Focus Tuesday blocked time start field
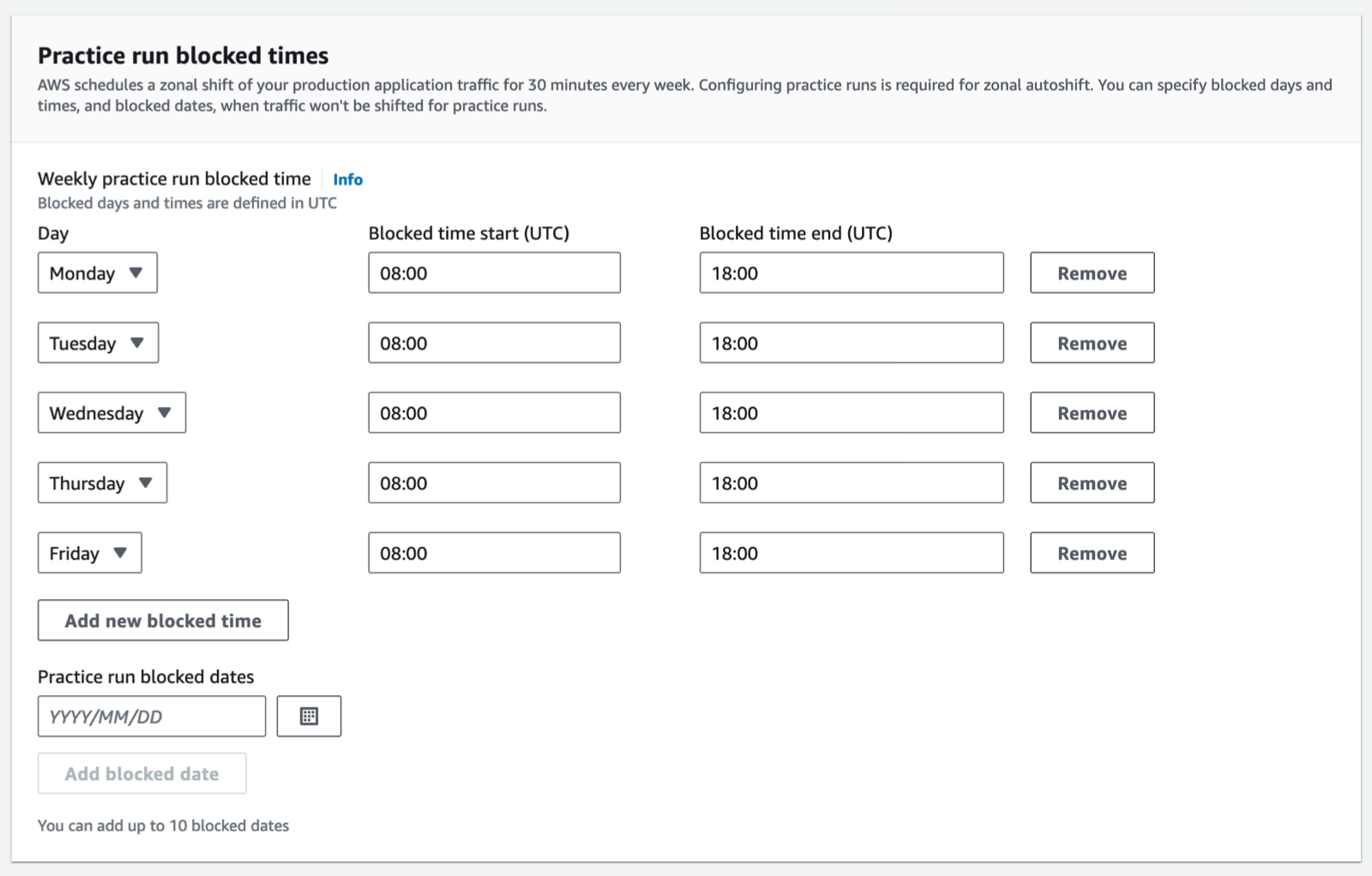This screenshot has height=876, width=1372. click(x=495, y=343)
